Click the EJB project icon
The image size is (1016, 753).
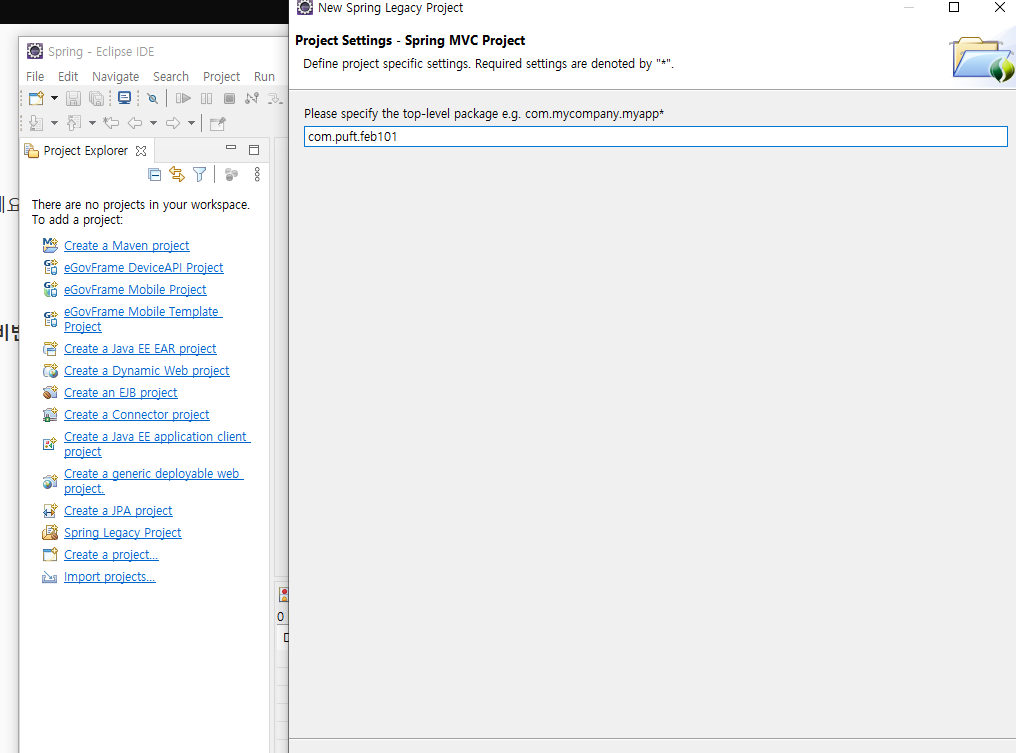click(50, 392)
